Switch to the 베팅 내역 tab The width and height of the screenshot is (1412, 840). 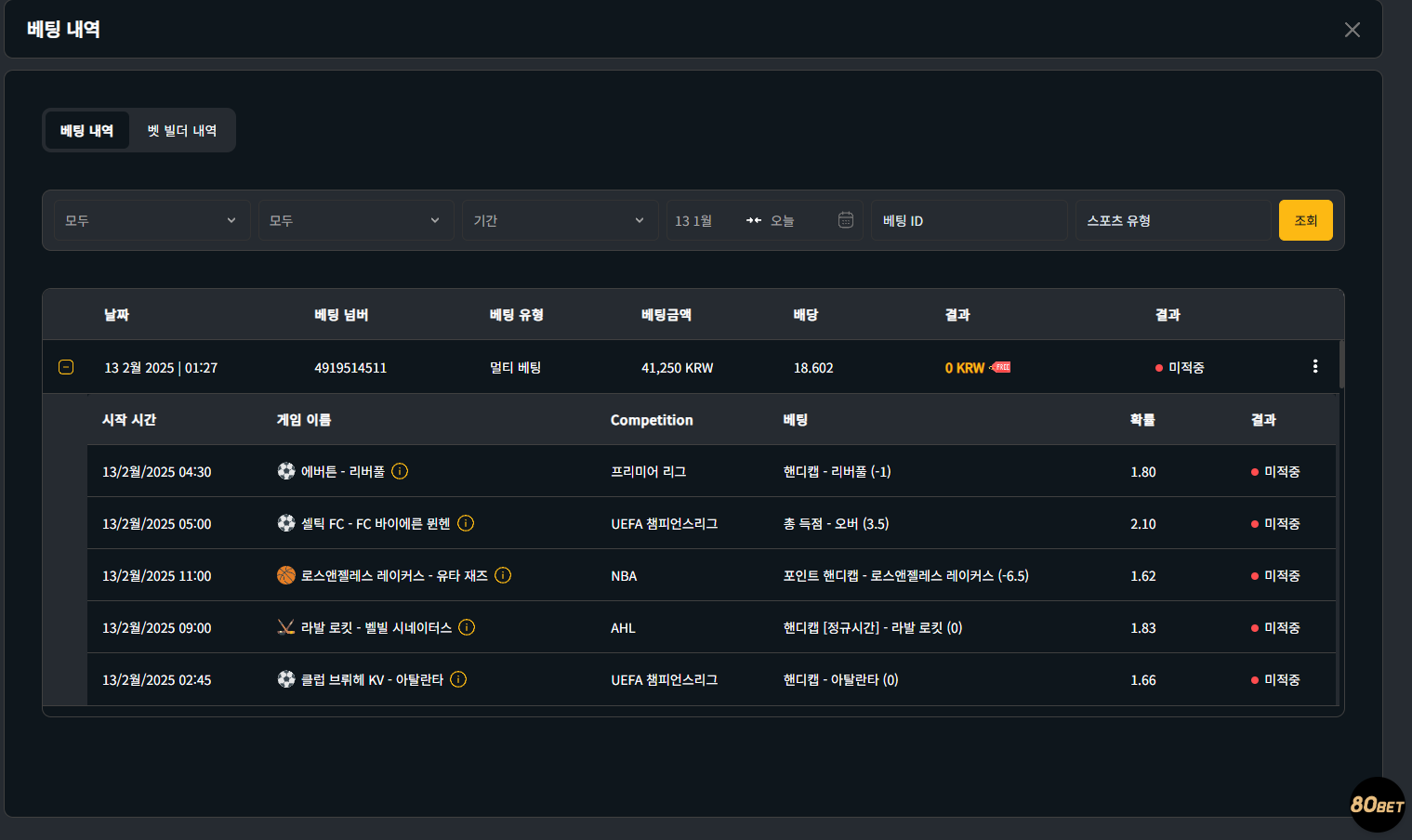pos(87,130)
